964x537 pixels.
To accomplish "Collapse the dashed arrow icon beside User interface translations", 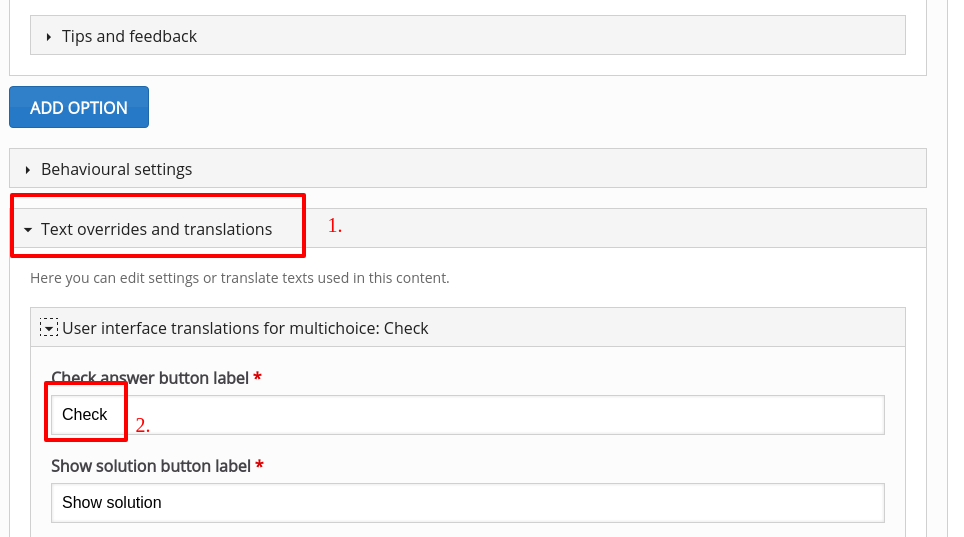I will pyautogui.click(x=49, y=328).
